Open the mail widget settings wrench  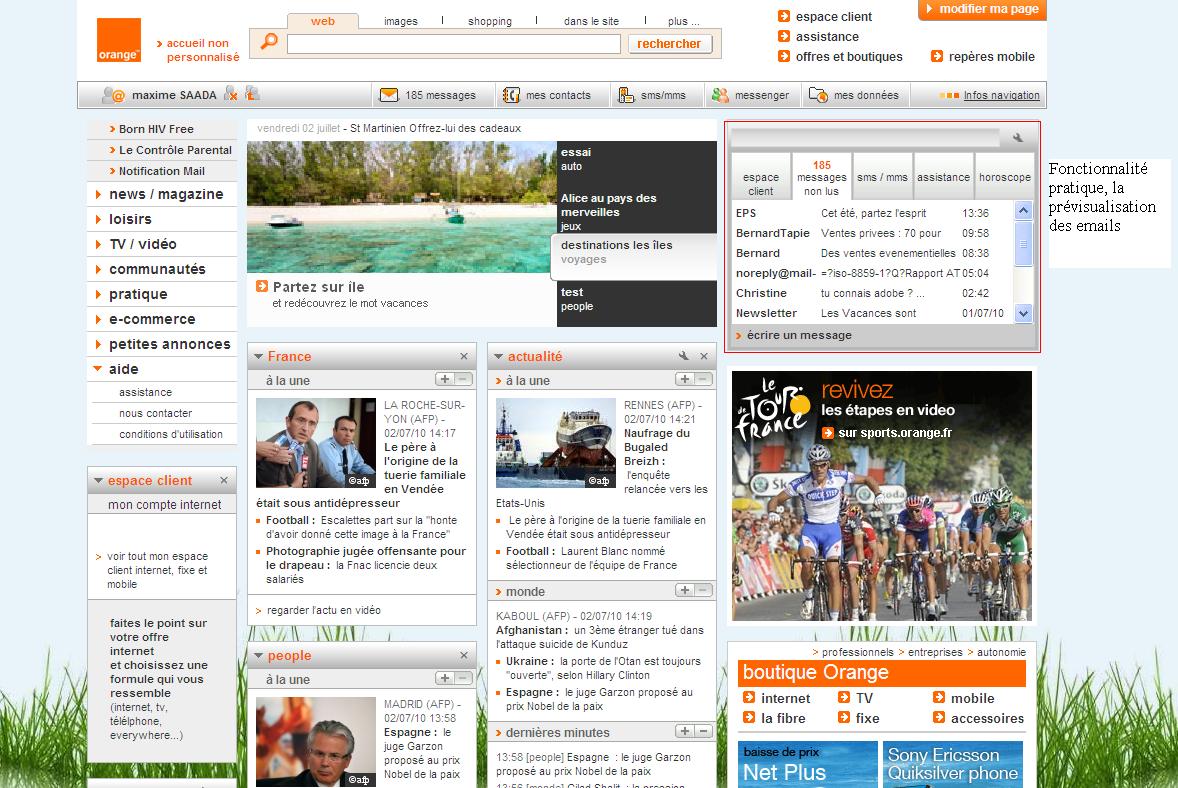pyautogui.click(x=1017, y=137)
